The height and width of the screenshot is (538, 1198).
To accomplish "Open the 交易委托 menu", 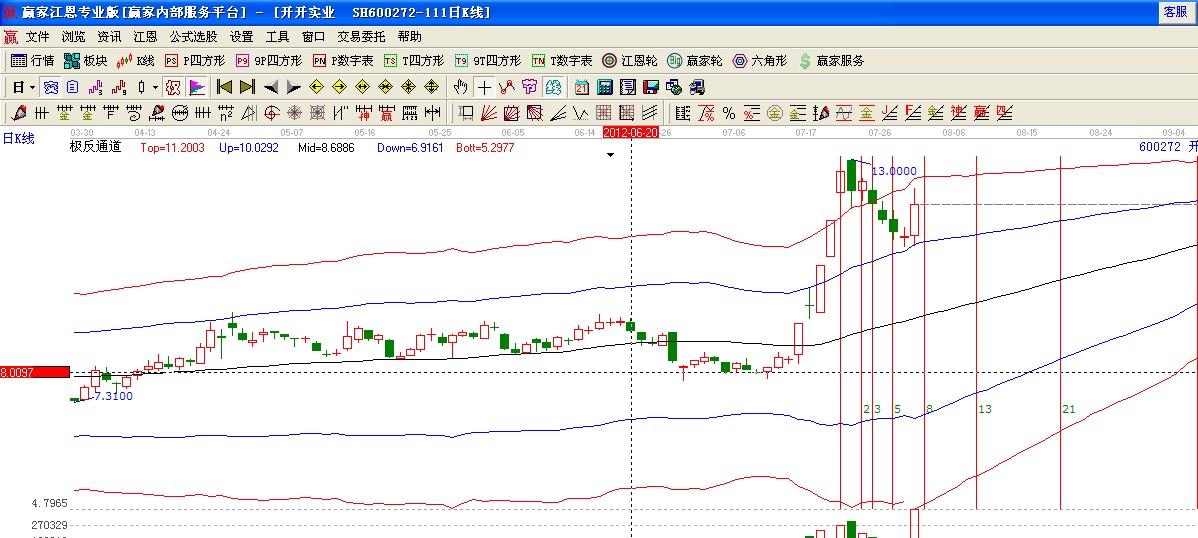I will [x=361, y=36].
